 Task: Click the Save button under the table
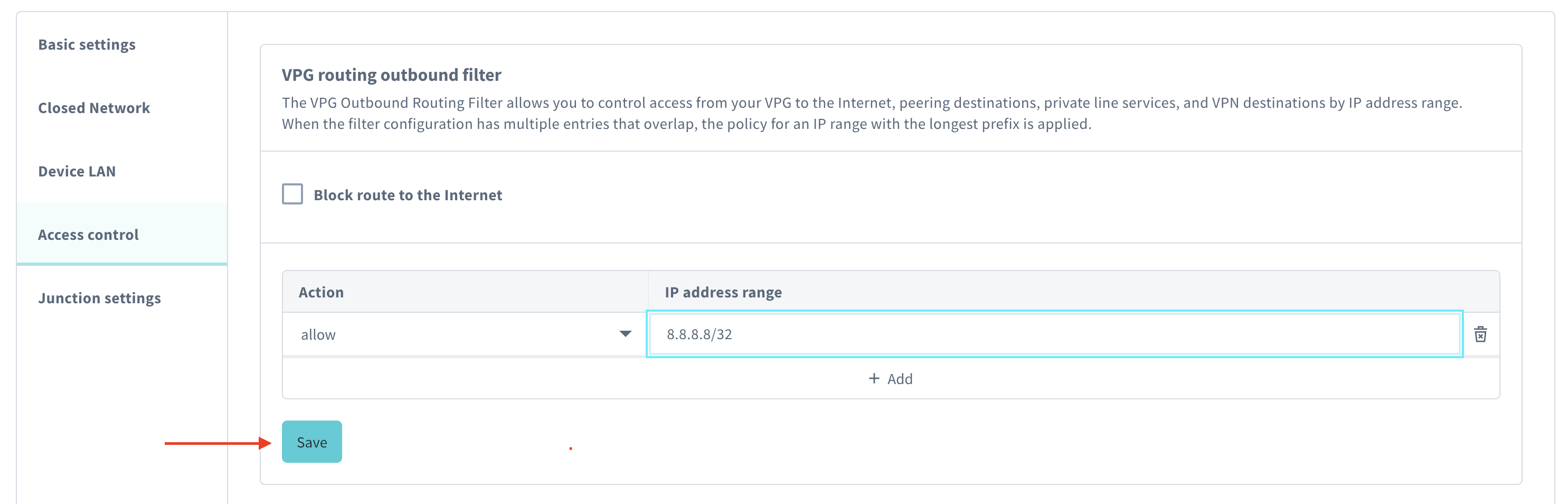tap(311, 442)
